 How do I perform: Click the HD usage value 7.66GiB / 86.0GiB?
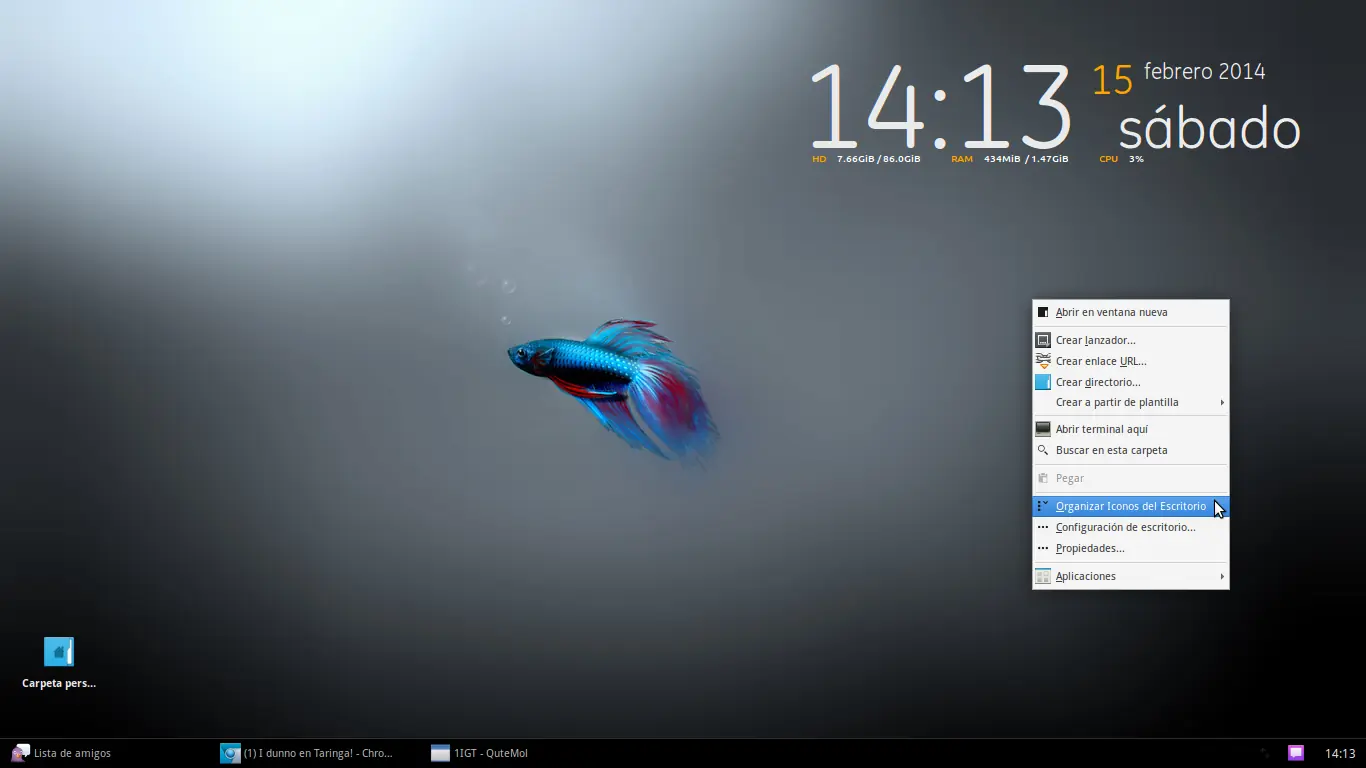click(x=878, y=159)
